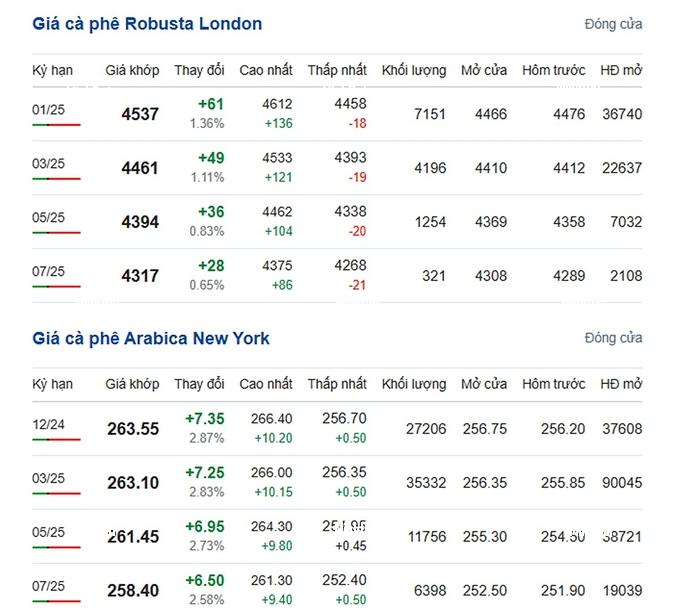Click the Arabica price 263.55

[133, 429]
